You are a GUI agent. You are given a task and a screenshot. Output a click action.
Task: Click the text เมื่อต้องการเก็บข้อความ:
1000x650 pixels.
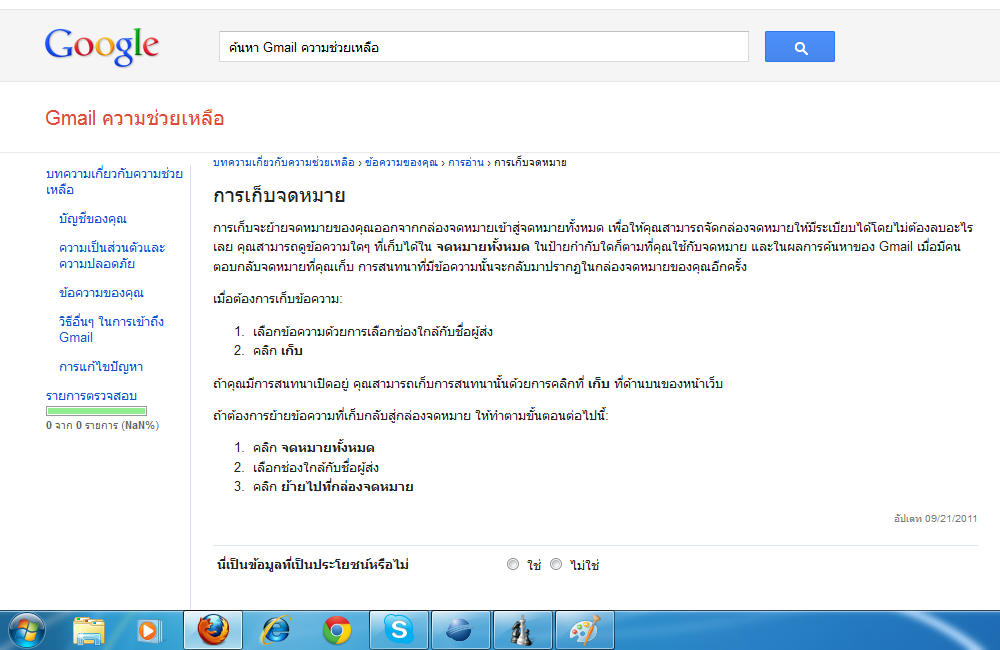[x=277, y=299]
